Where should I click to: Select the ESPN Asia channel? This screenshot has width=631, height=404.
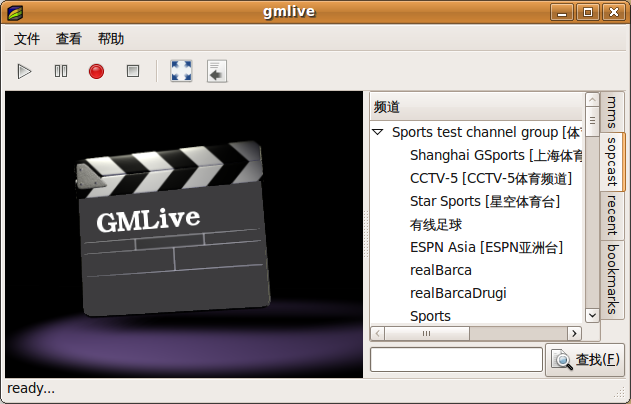476,247
